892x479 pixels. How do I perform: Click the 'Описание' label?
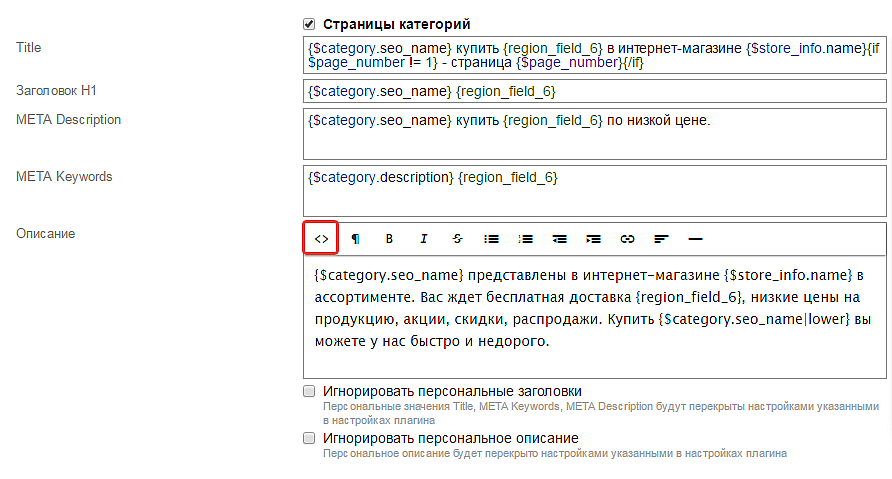point(46,234)
